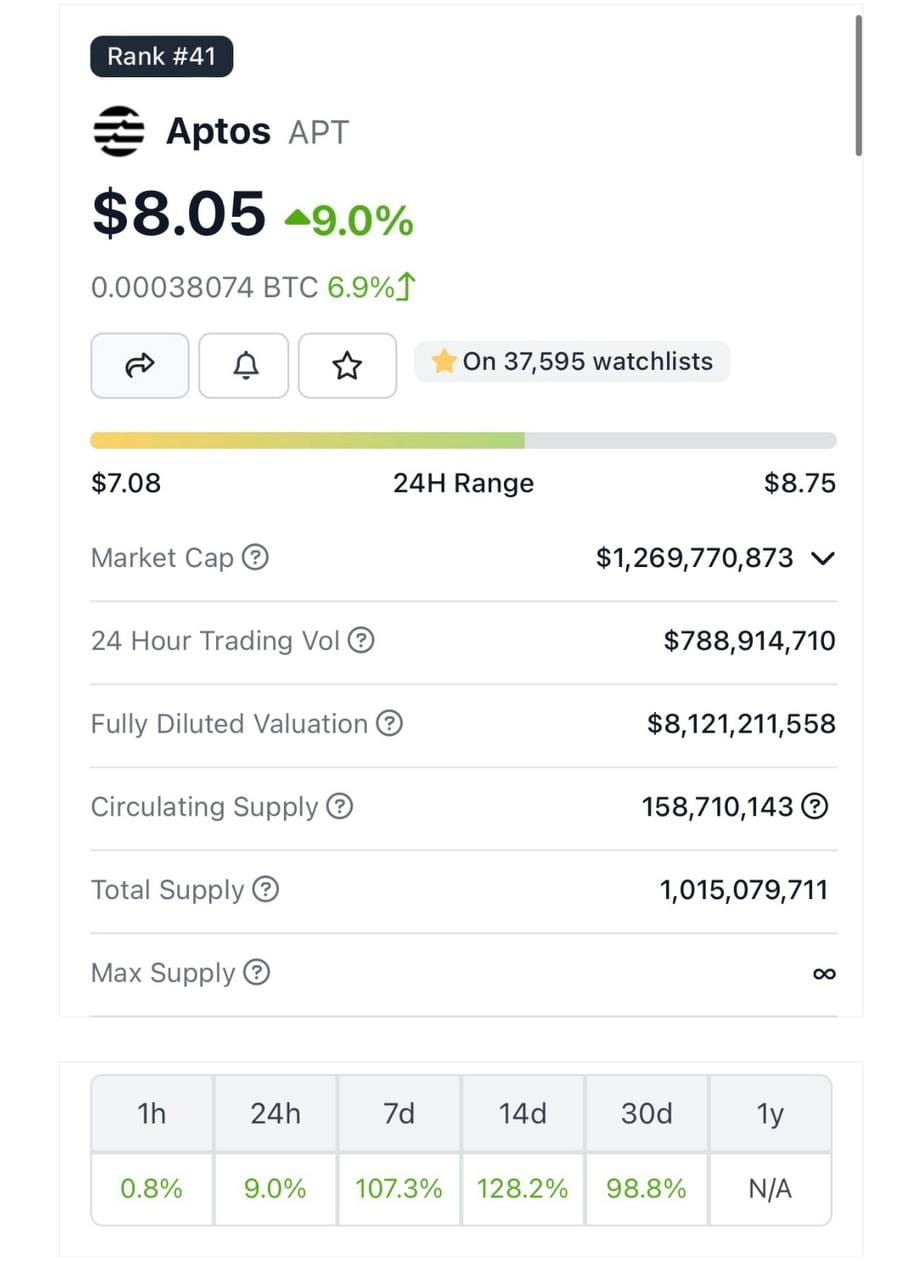Click the Circulating Supply question mark icon
The image size is (906, 1280).
341,807
